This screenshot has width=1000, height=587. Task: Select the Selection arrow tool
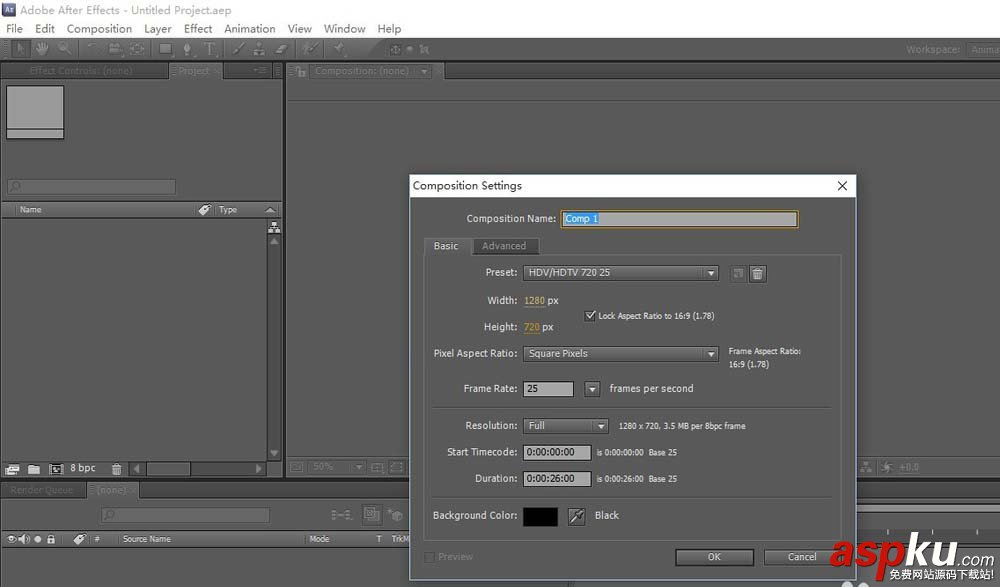click(x=20, y=48)
